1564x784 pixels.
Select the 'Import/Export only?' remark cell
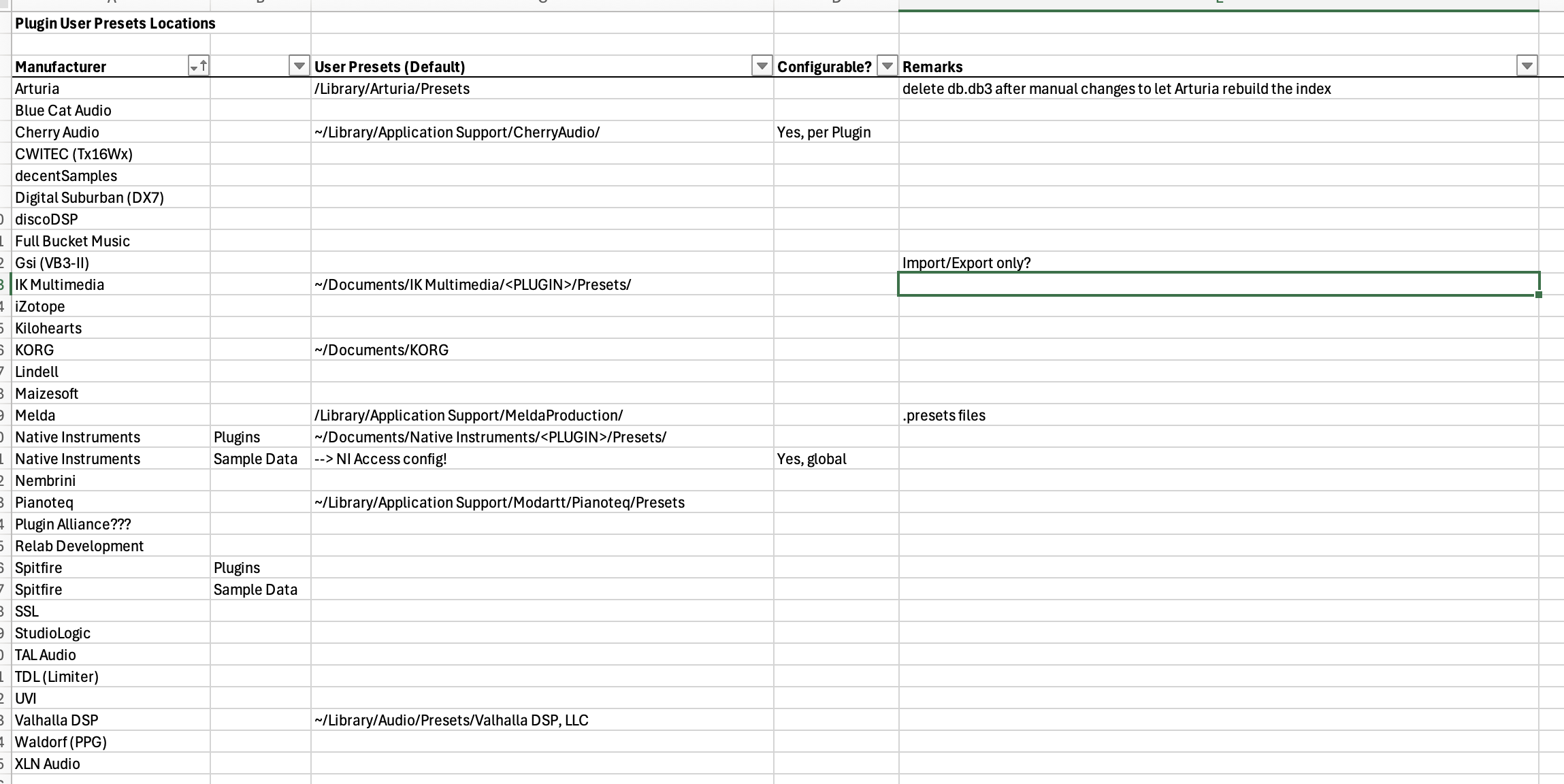(x=1219, y=263)
